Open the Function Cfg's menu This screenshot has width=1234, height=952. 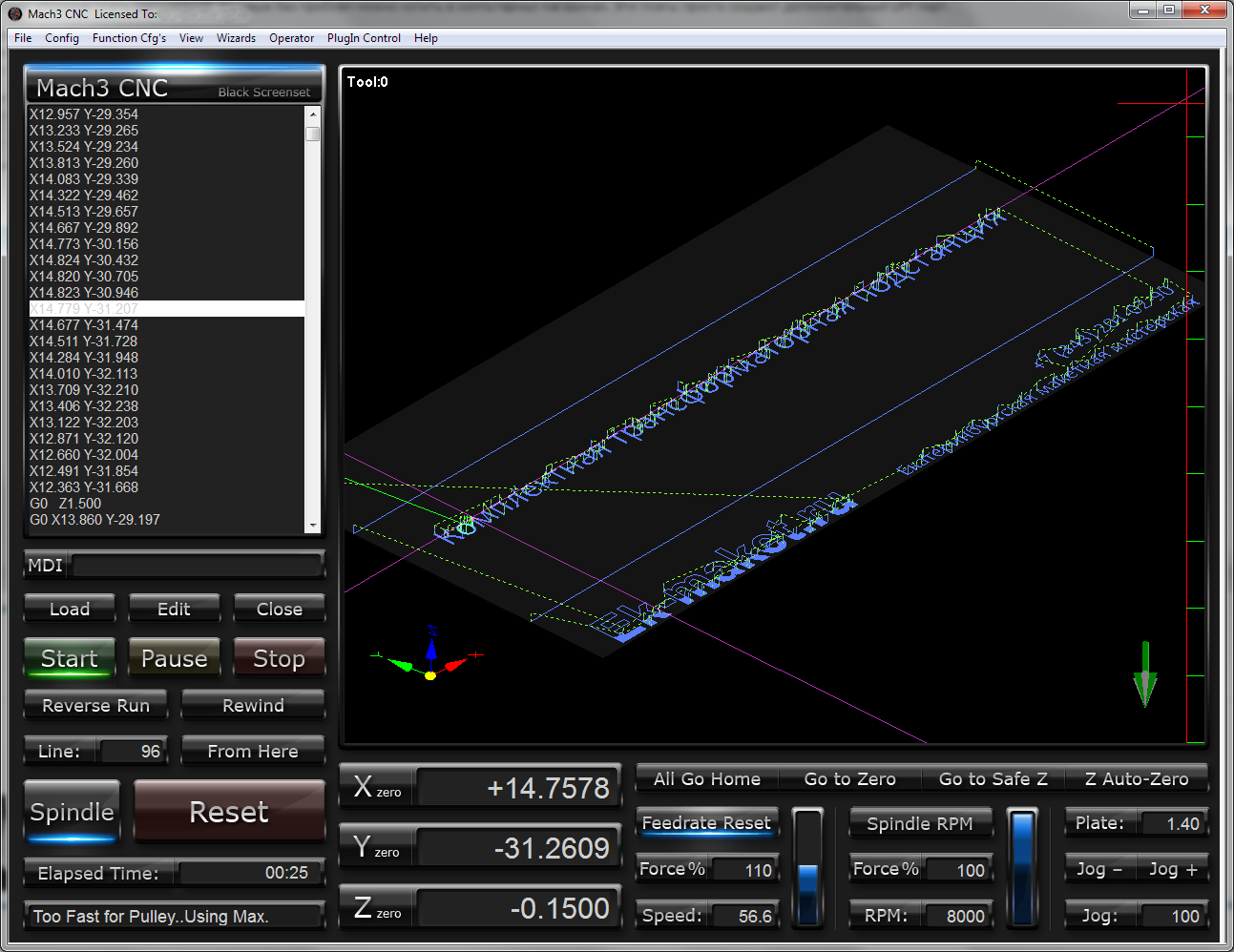tap(129, 38)
